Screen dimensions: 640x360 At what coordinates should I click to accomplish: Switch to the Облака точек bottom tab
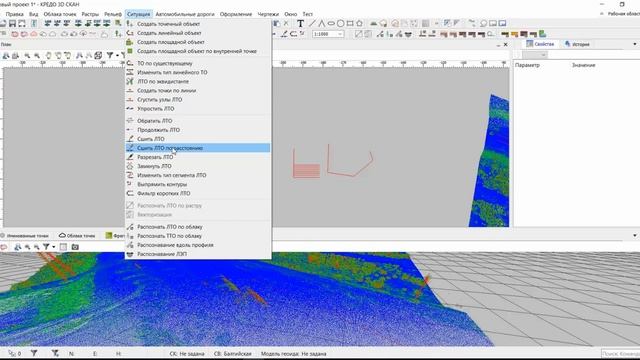pos(77,236)
